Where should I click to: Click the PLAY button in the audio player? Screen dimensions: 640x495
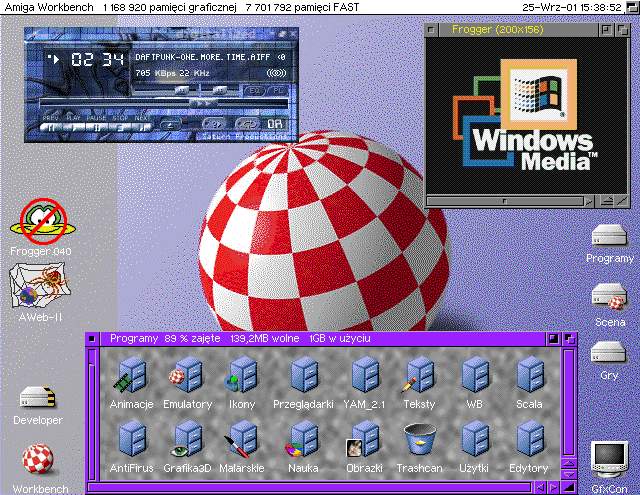pos(73,127)
